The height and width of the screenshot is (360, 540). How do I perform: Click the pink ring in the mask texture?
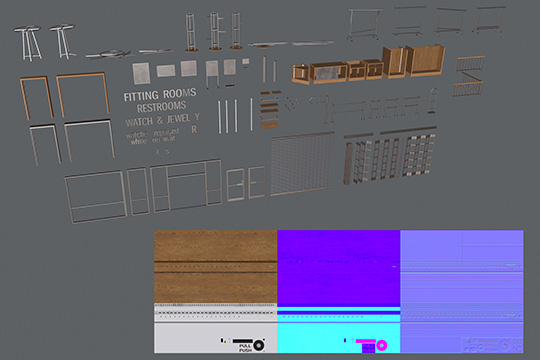(x=381, y=345)
